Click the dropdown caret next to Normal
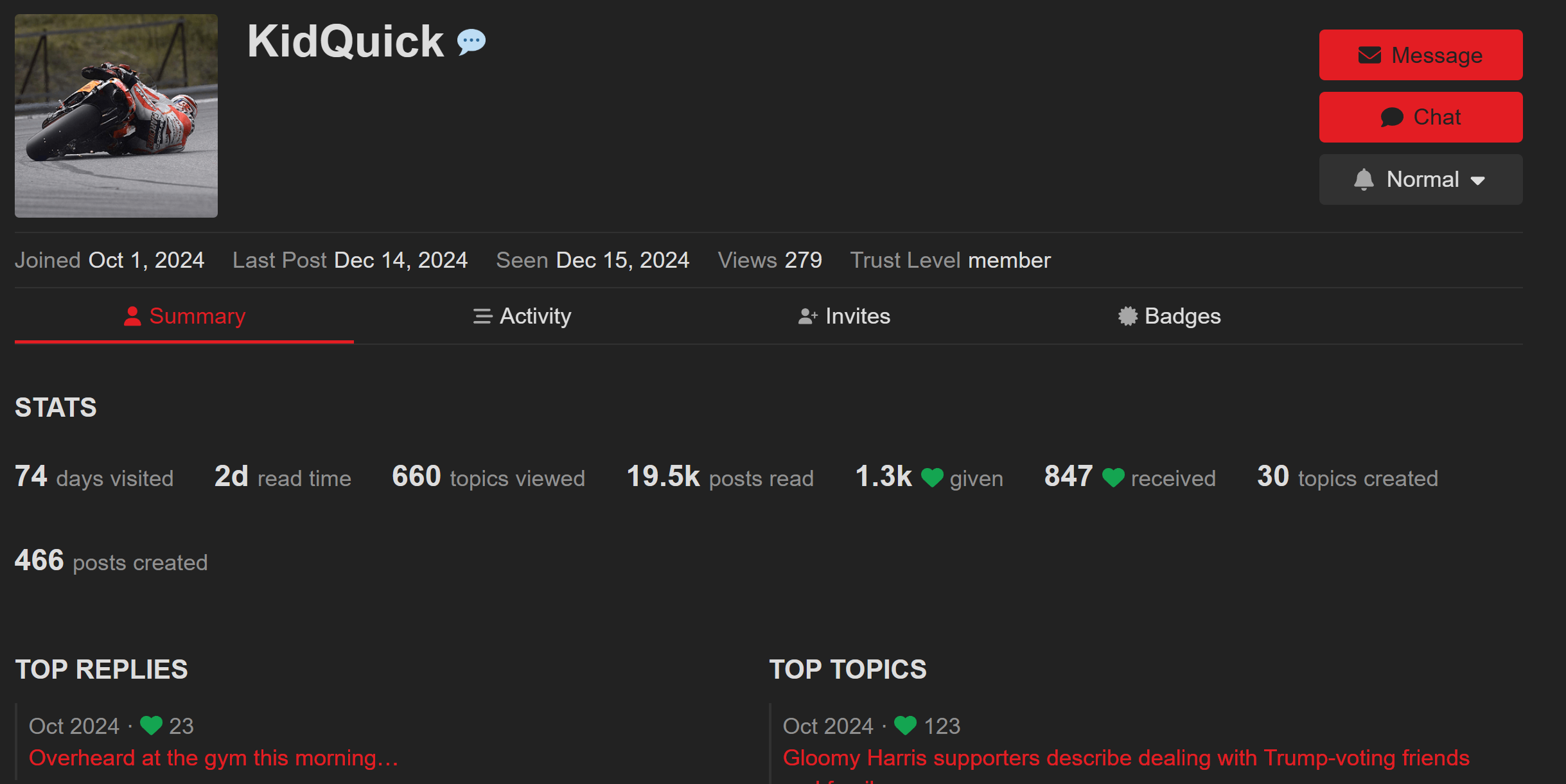The width and height of the screenshot is (1566, 784). pyautogui.click(x=1477, y=180)
